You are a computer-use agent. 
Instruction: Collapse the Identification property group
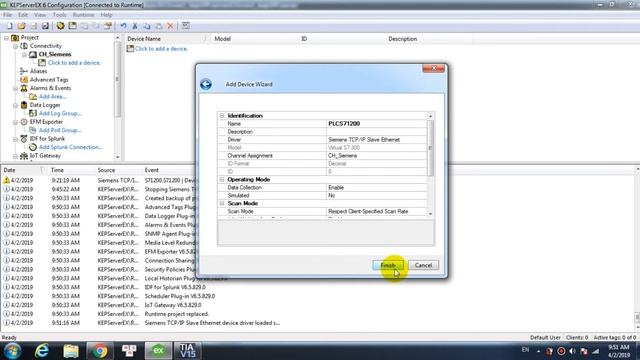[x=222, y=116]
